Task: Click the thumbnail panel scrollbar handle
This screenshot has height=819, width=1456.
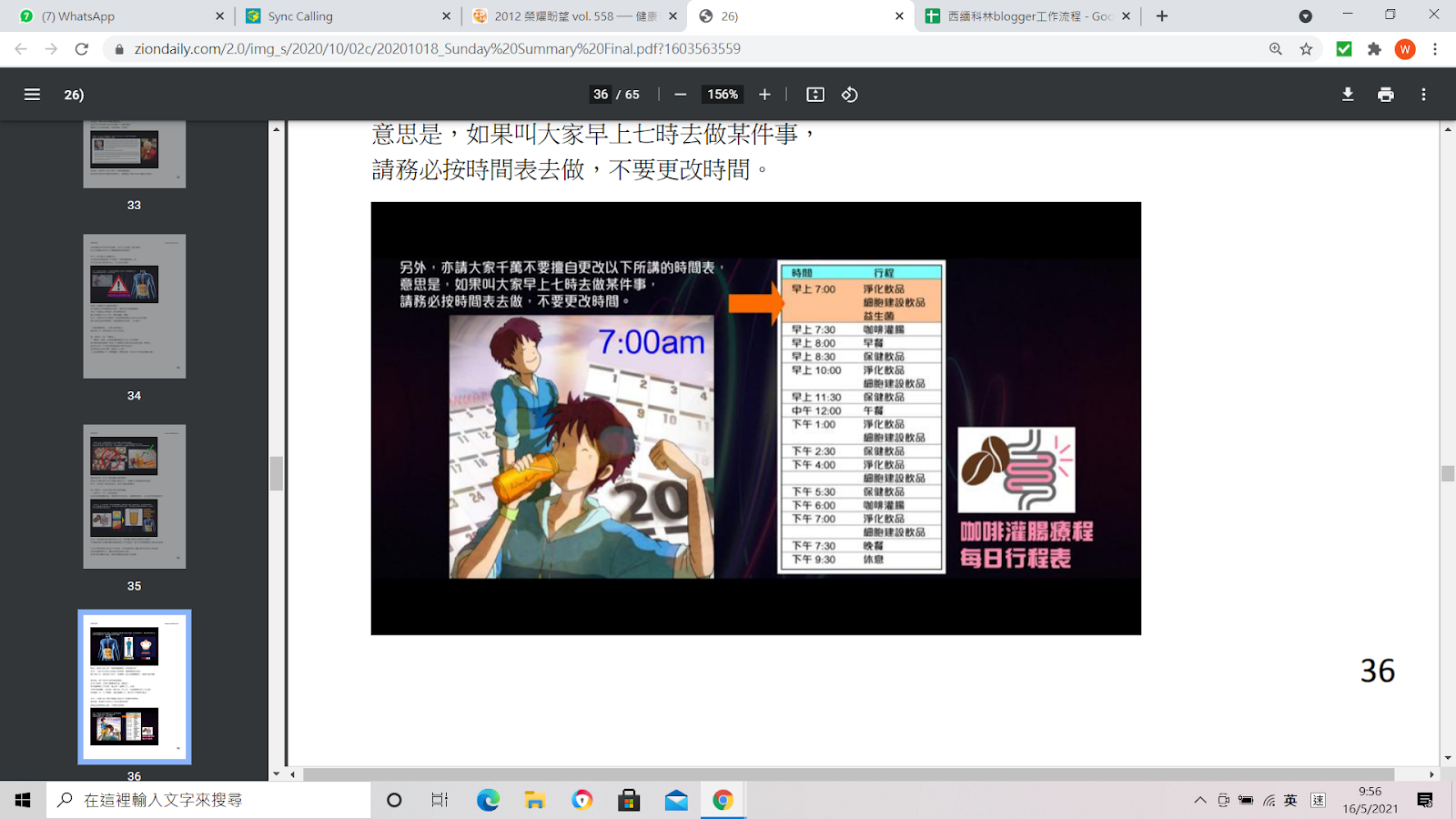Action: point(276,474)
